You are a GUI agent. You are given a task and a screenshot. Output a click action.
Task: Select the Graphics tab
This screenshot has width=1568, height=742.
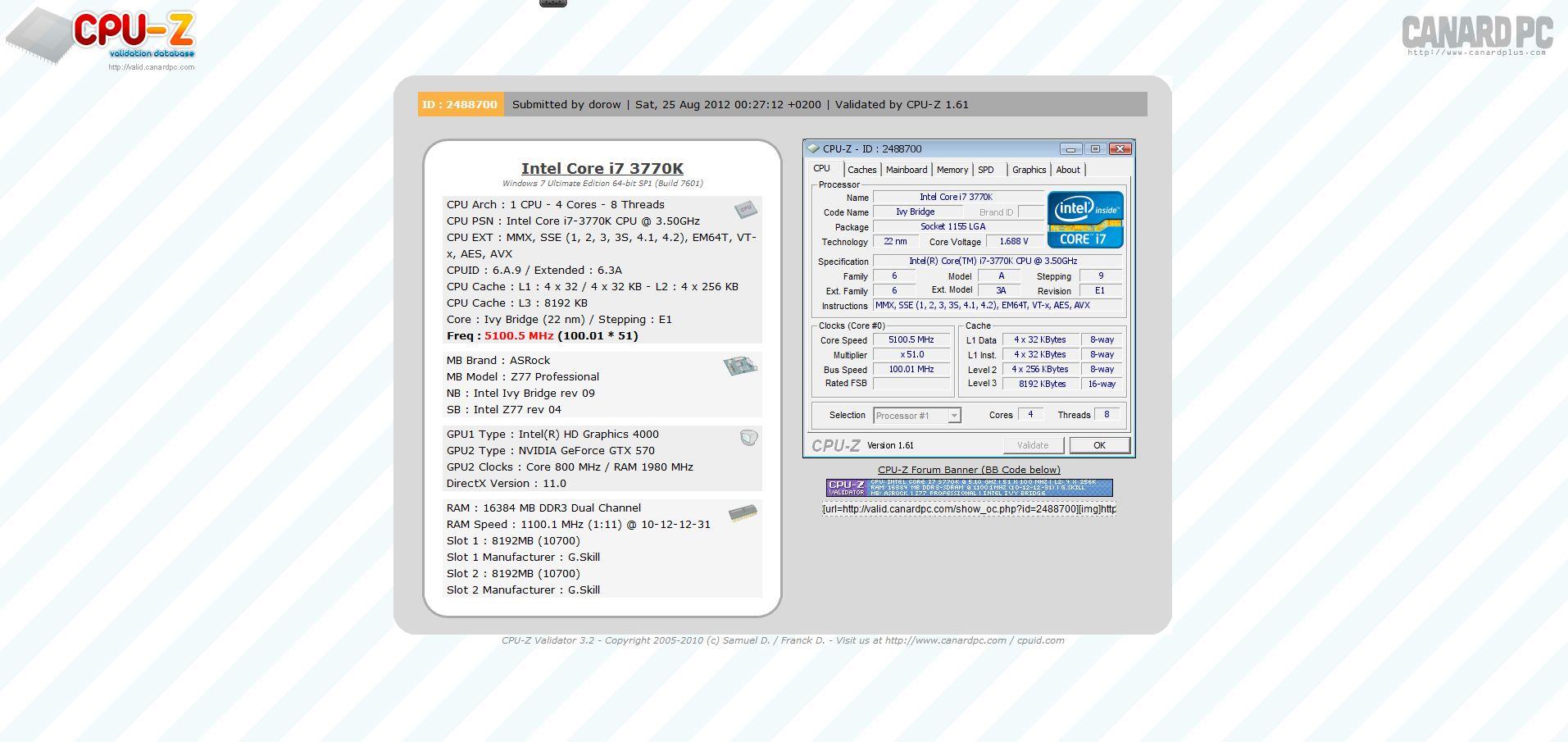pyautogui.click(x=1029, y=170)
